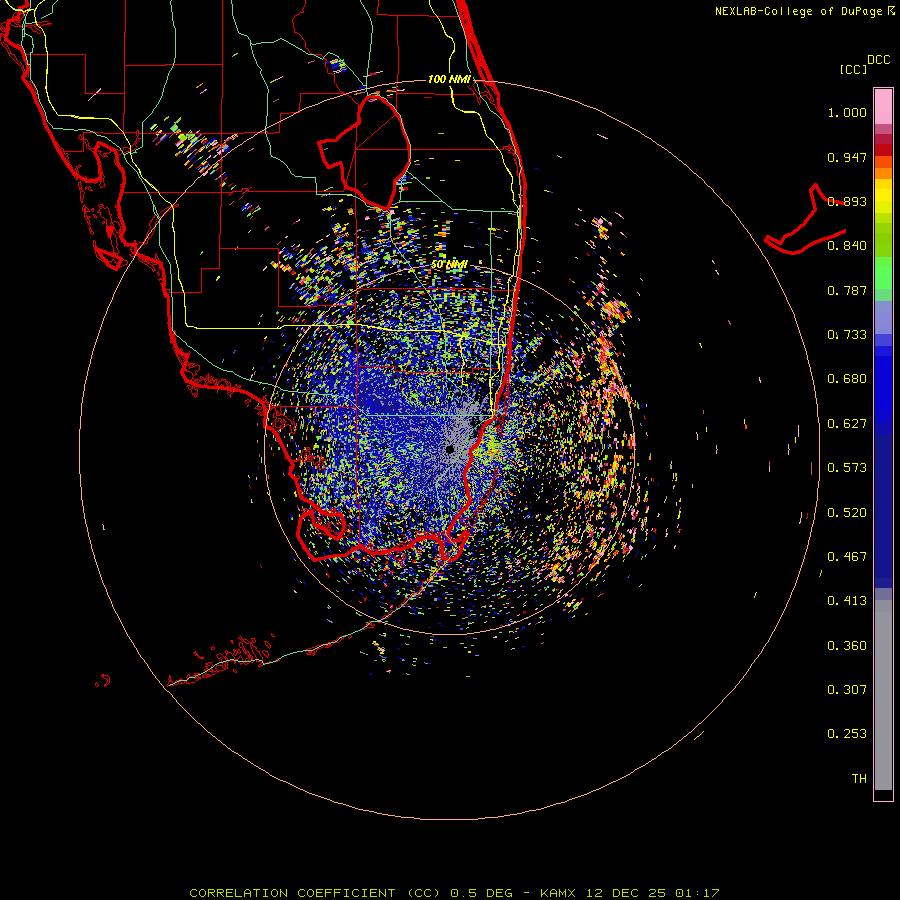Pick the pink segment of the color bar
This screenshot has width=900, height=900.
[x=883, y=107]
